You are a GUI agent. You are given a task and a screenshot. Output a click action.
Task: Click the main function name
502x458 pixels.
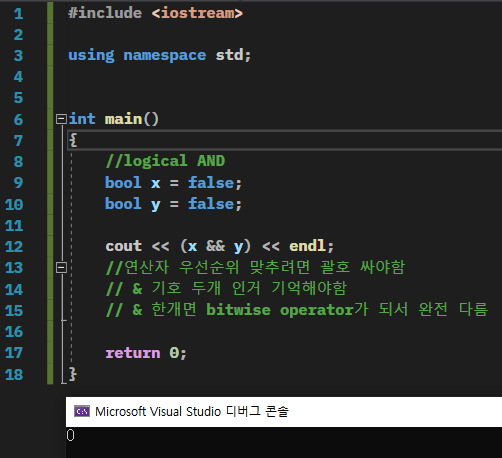point(124,119)
